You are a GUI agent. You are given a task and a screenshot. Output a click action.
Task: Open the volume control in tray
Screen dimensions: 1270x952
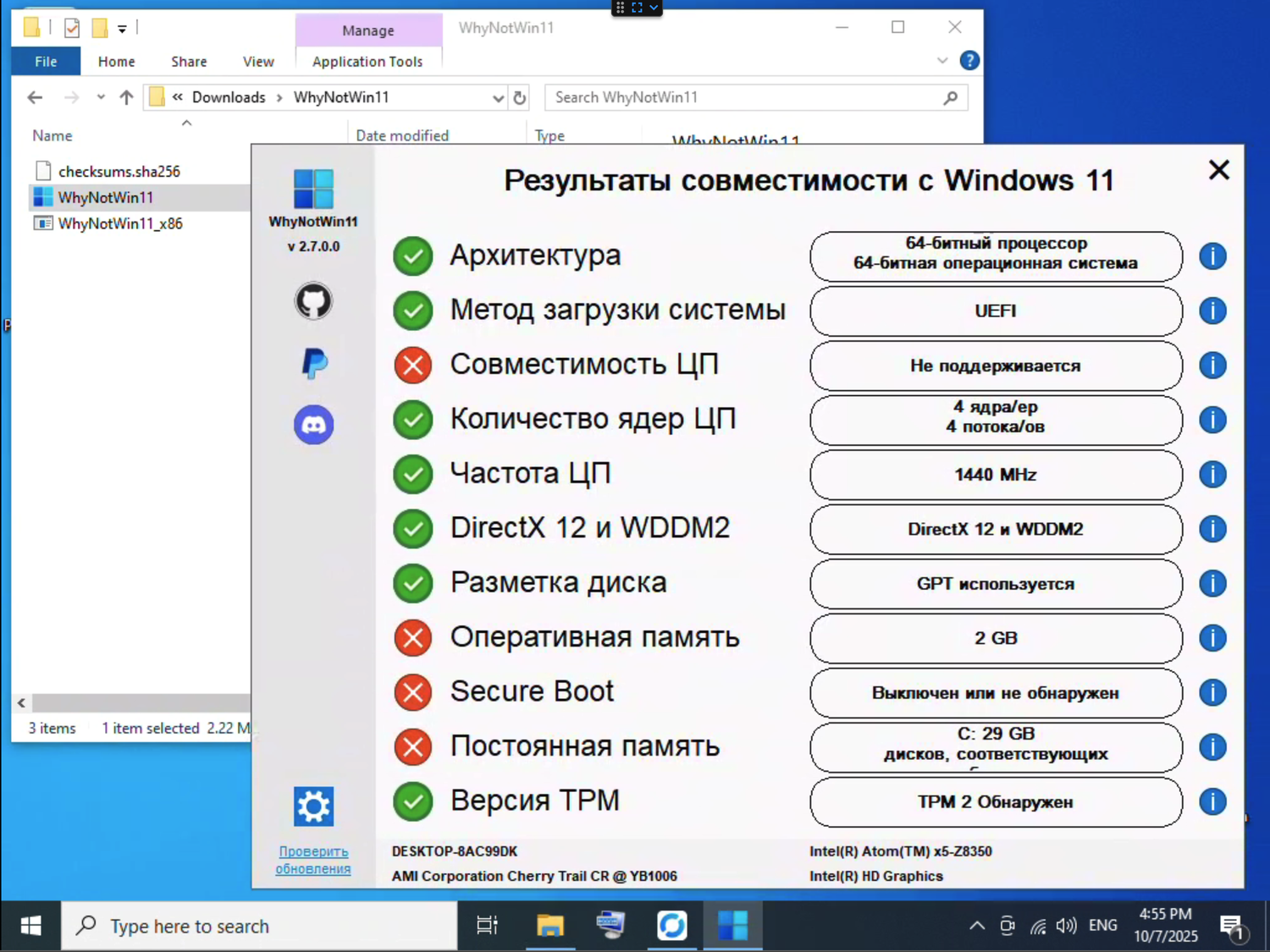[1067, 926]
